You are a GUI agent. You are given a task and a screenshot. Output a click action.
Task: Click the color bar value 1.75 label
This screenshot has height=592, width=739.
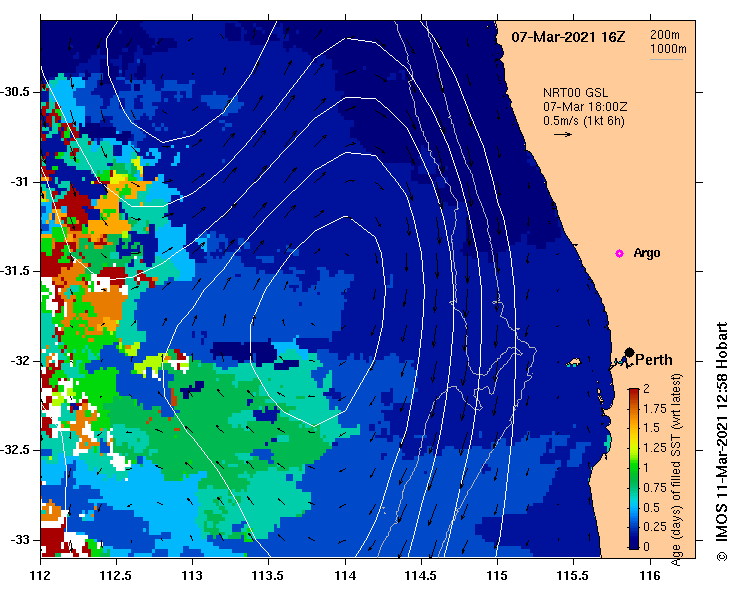point(655,409)
